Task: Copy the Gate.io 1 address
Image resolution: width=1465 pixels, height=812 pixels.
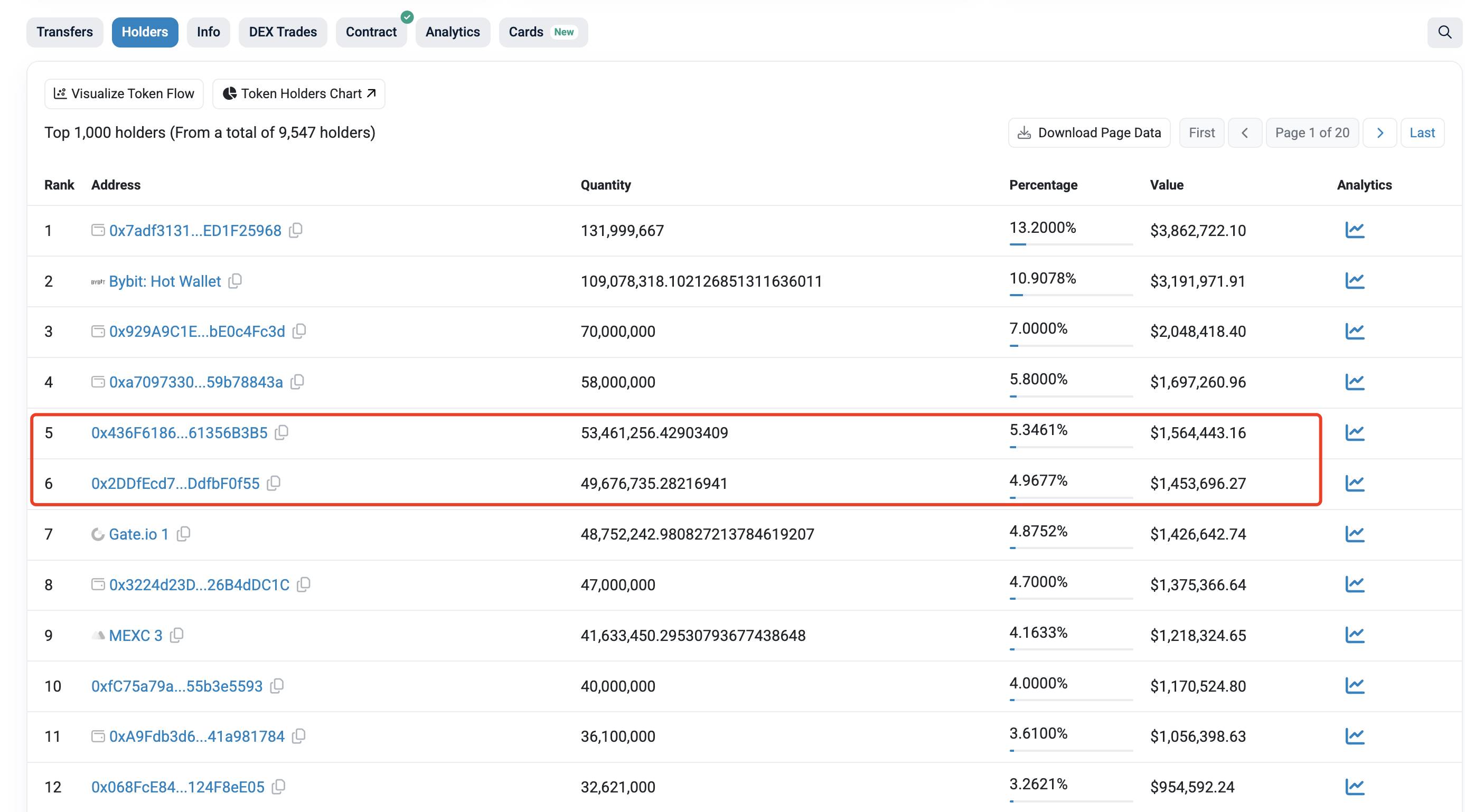Action: [x=183, y=534]
